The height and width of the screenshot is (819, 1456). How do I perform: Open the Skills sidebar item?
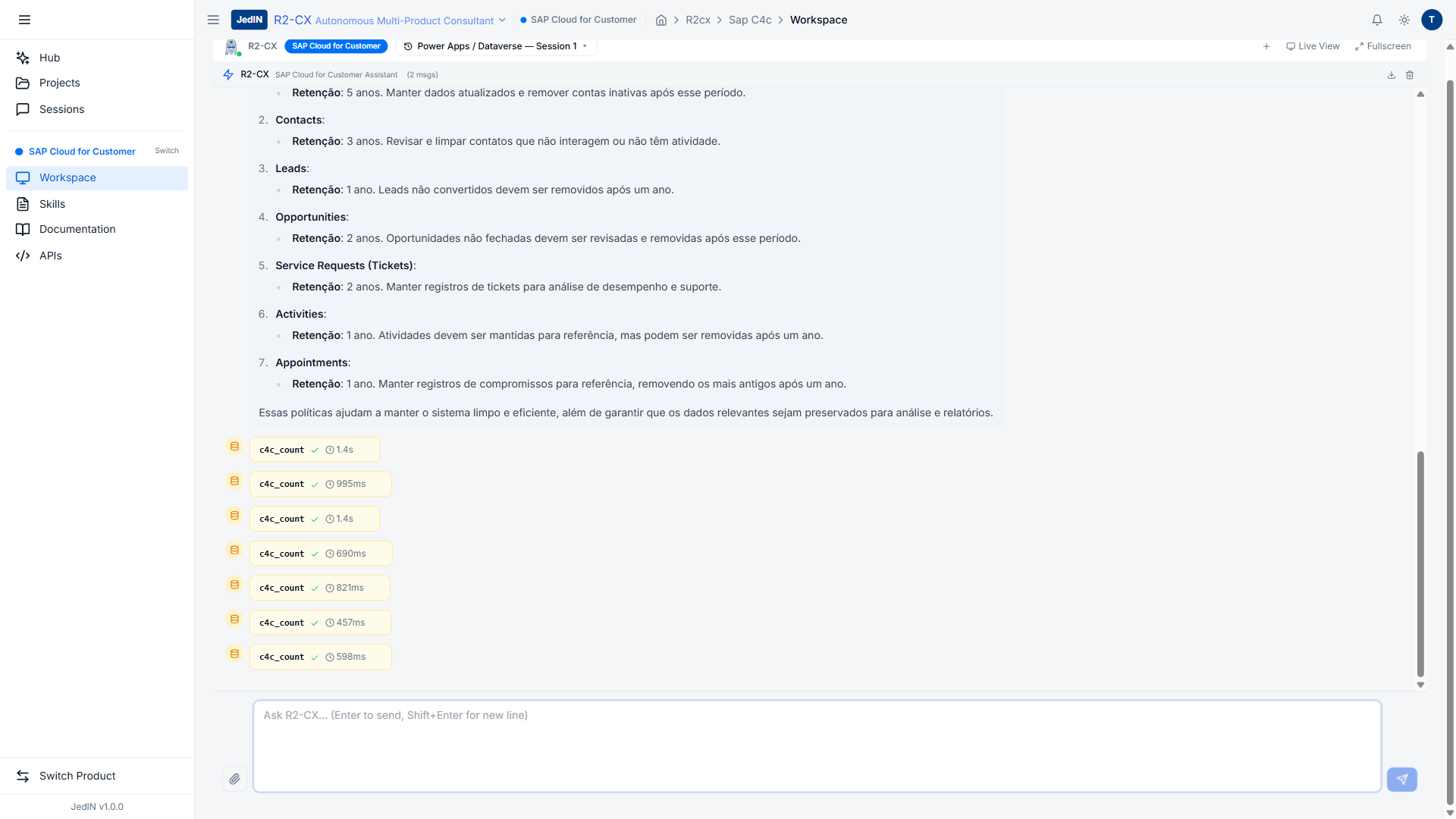pos(52,204)
